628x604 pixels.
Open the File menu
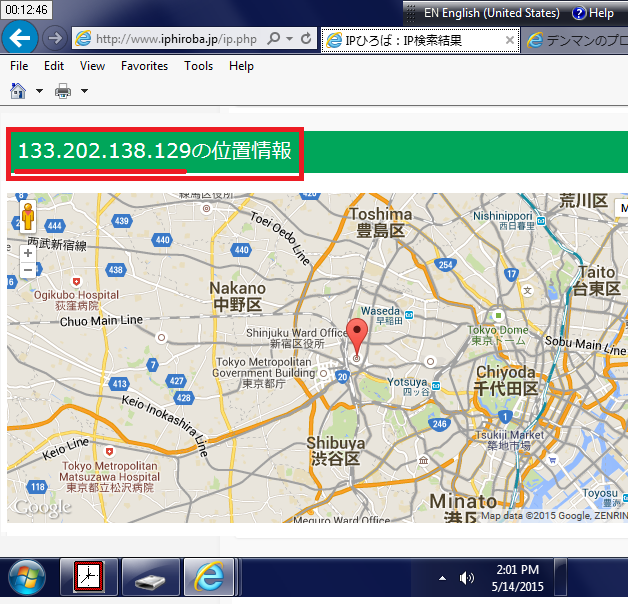click(x=19, y=66)
